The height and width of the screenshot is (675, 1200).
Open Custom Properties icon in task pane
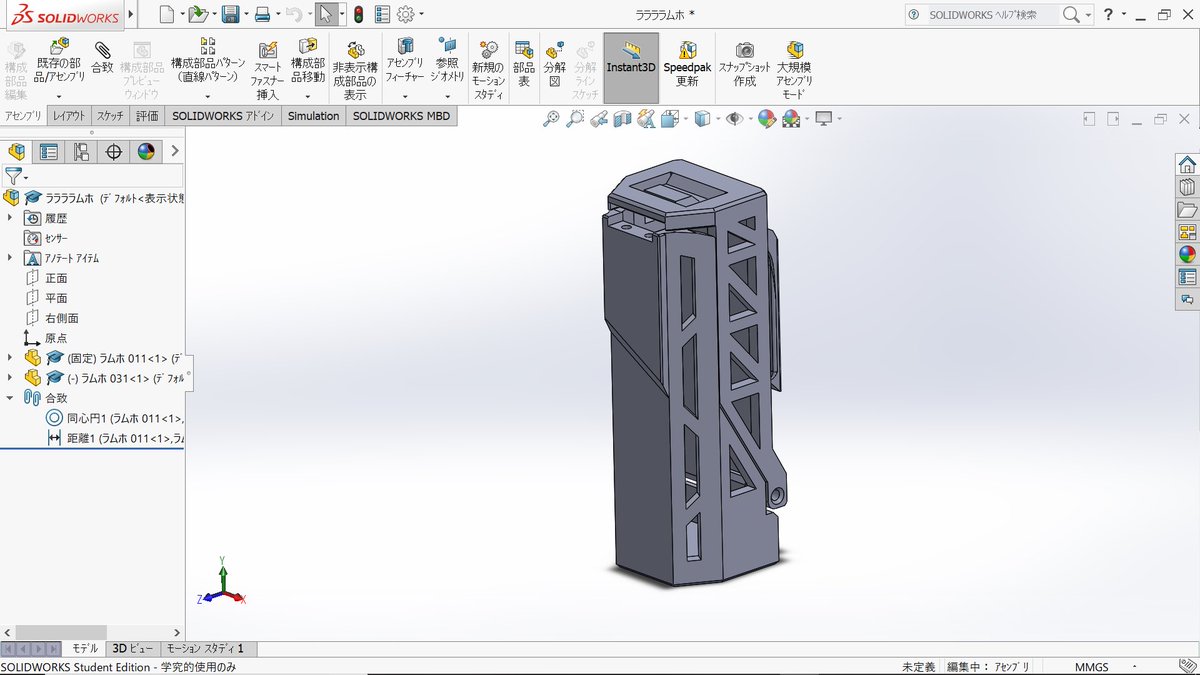(x=1187, y=277)
